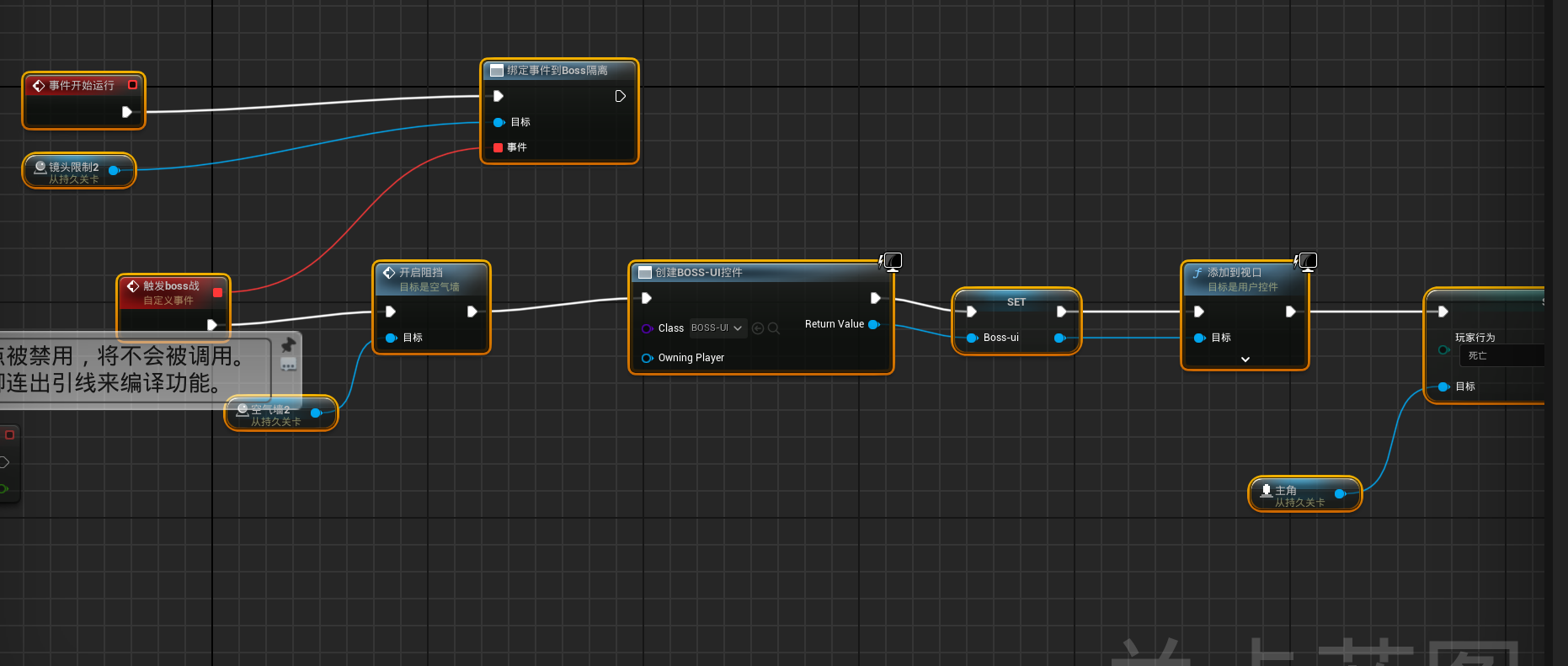Click exec input pin of 添加到视口

click(x=1199, y=312)
